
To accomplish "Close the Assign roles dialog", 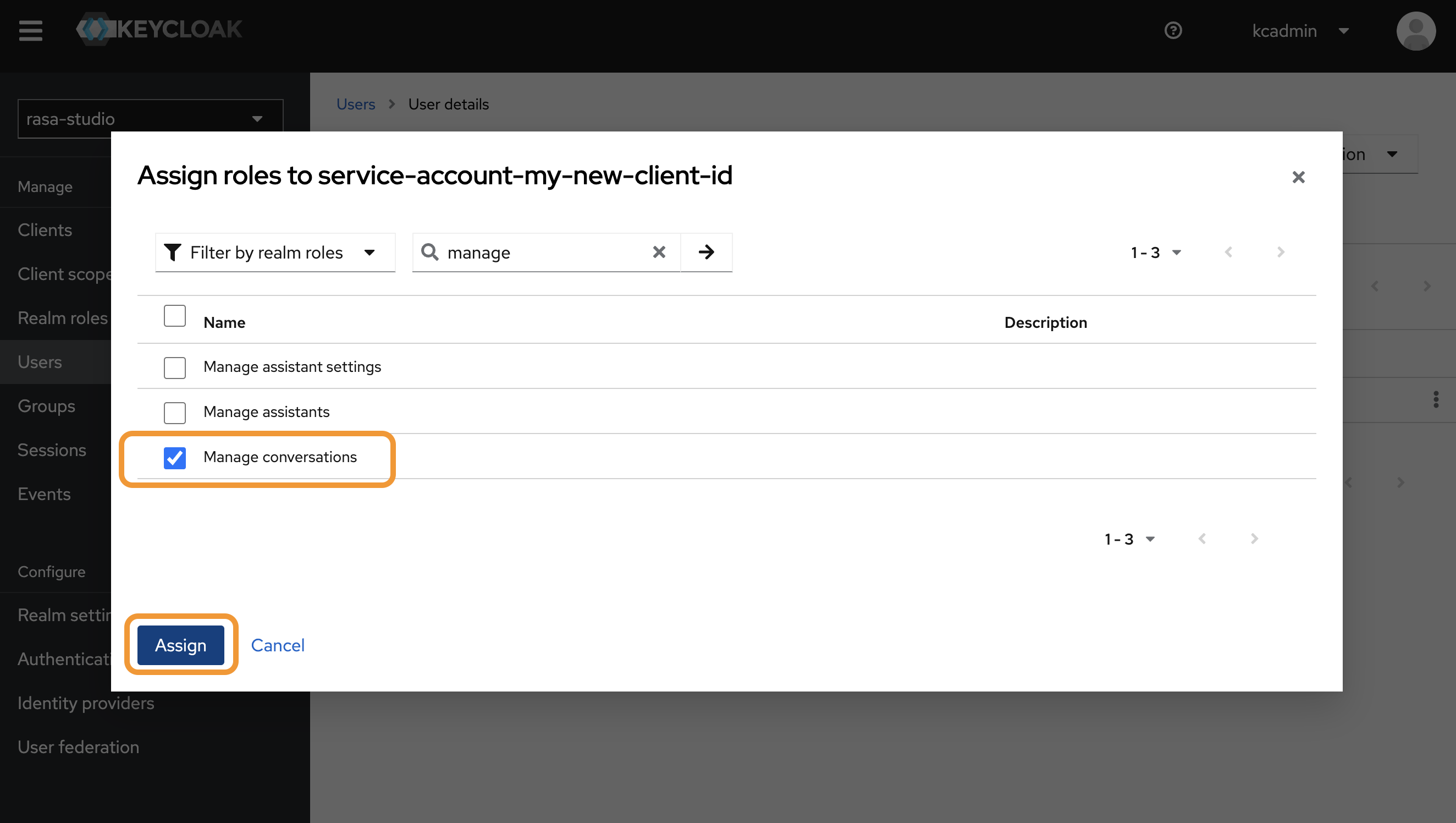I will tap(1298, 178).
